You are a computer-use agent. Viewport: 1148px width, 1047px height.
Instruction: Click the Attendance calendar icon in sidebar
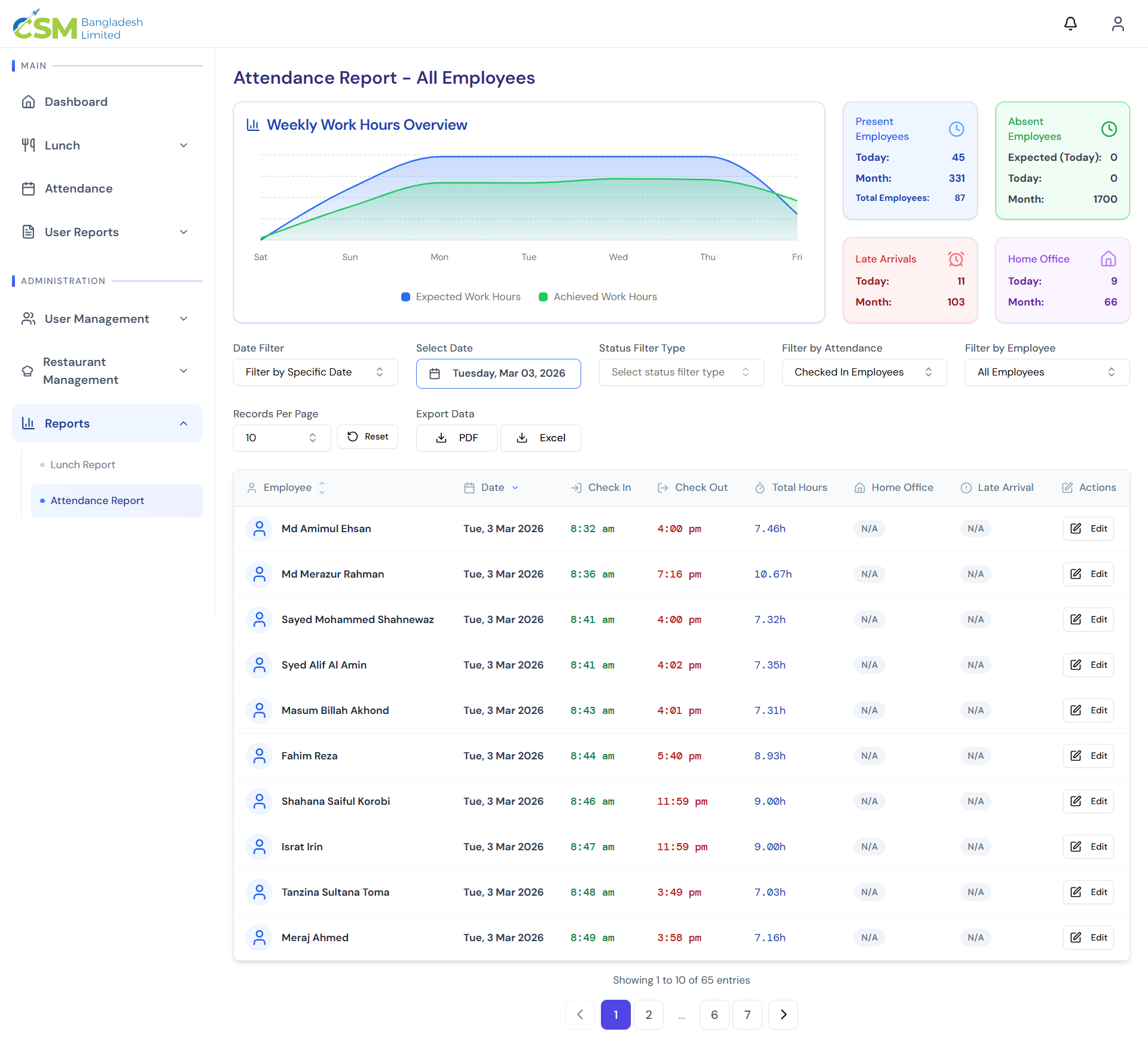pos(28,188)
